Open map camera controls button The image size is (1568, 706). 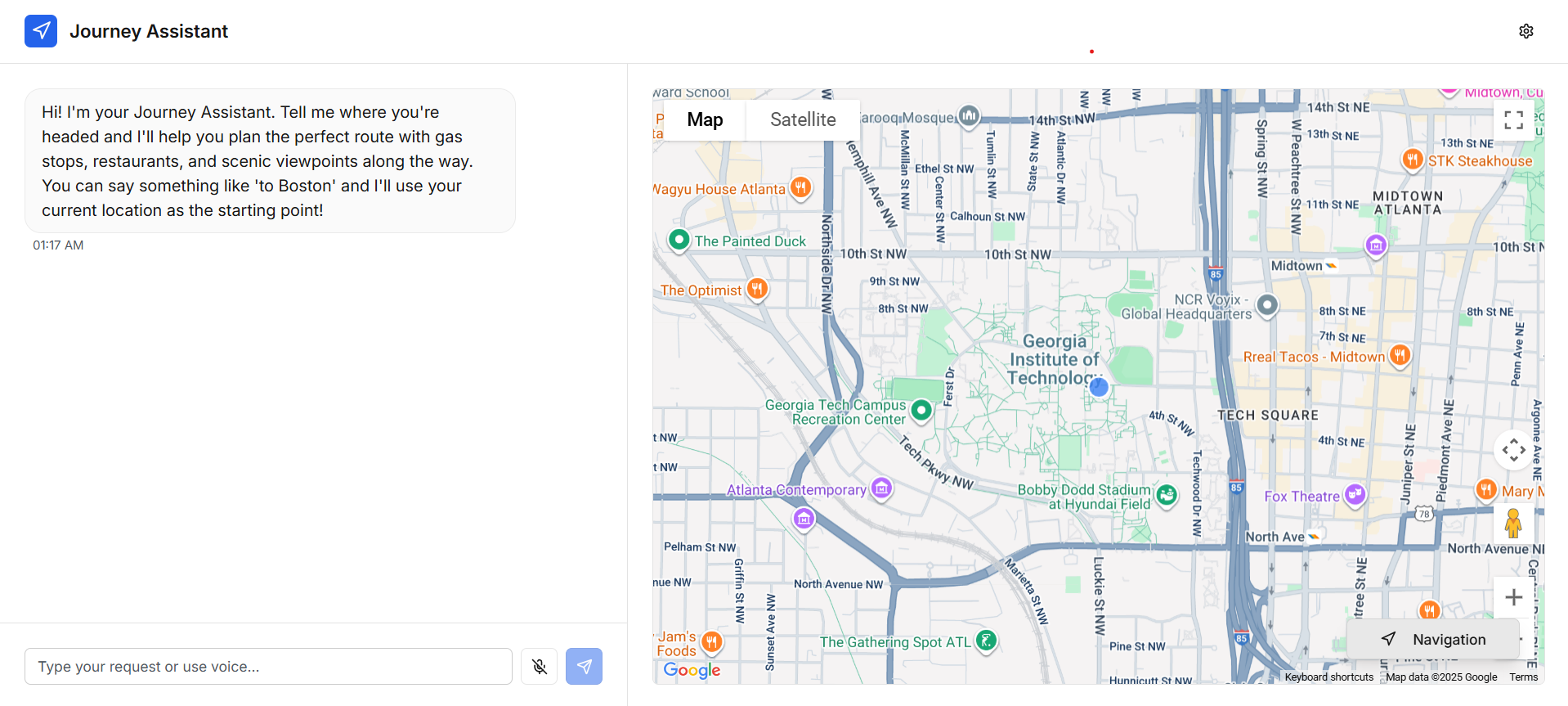point(1513,450)
